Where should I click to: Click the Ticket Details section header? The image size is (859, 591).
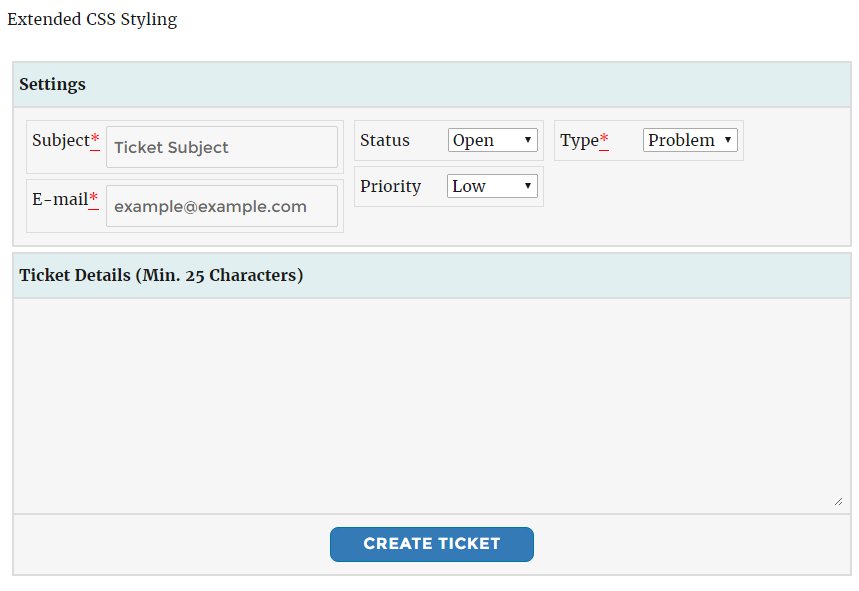tap(161, 275)
